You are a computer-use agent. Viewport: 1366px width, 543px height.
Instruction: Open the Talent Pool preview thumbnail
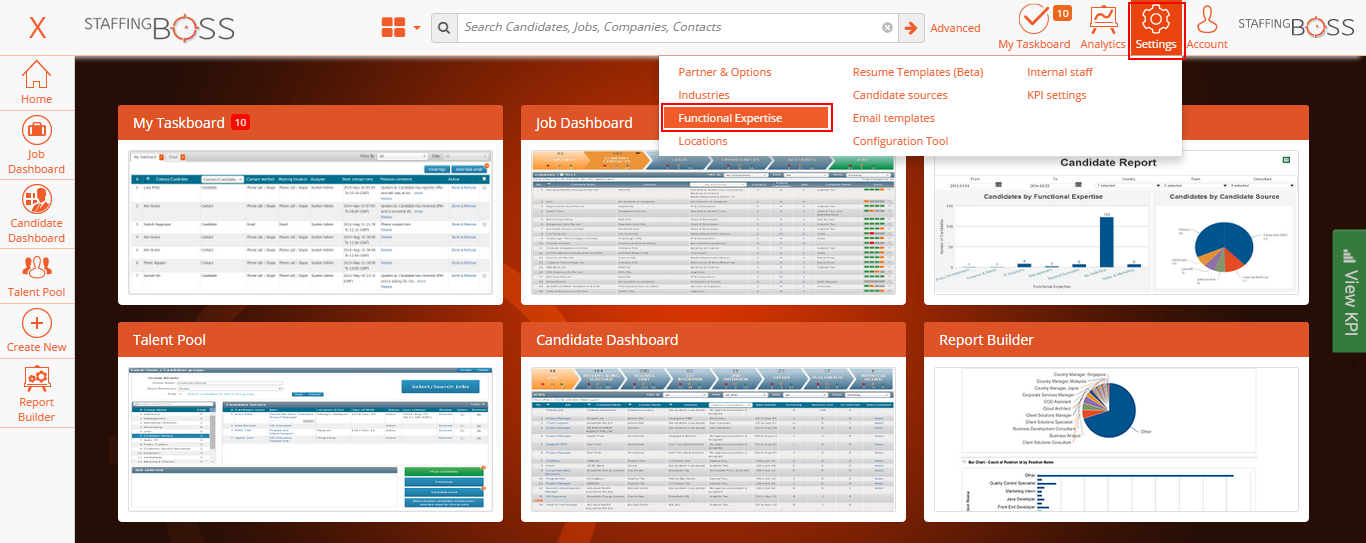310,439
